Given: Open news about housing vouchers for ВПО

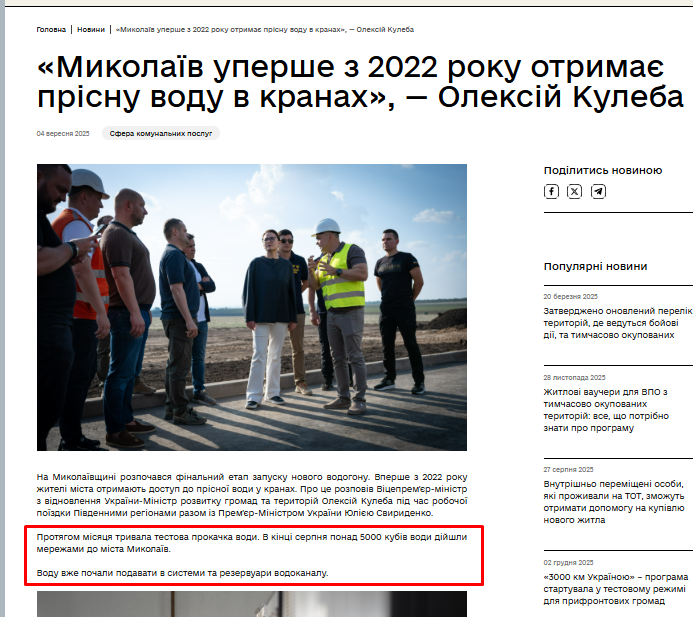Looking at the screenshot, I should tap(606, 410).
